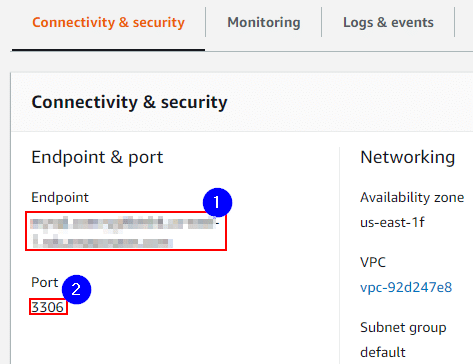473x364 pixels.
Task: Click the hyphen ending the first endpoint line
Action: [217, 223]
